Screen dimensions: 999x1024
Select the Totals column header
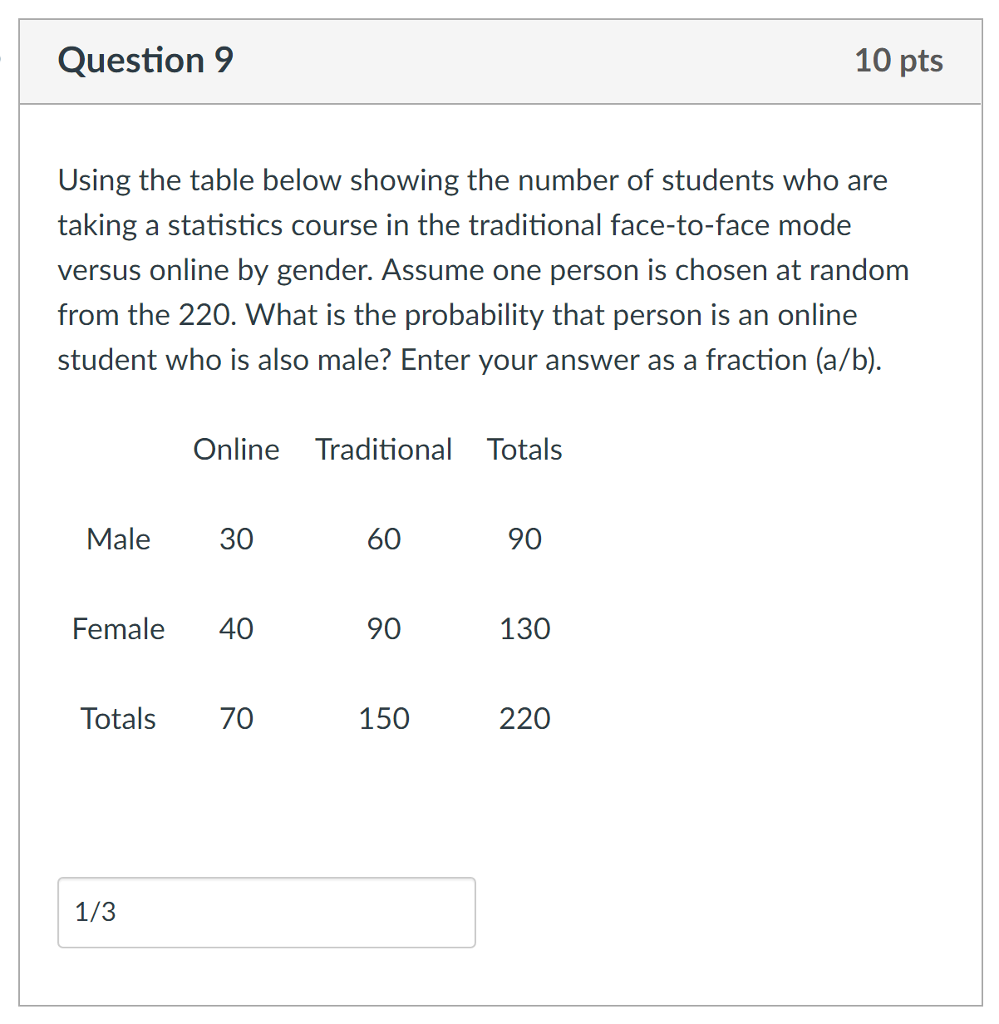tap(524, 449)
